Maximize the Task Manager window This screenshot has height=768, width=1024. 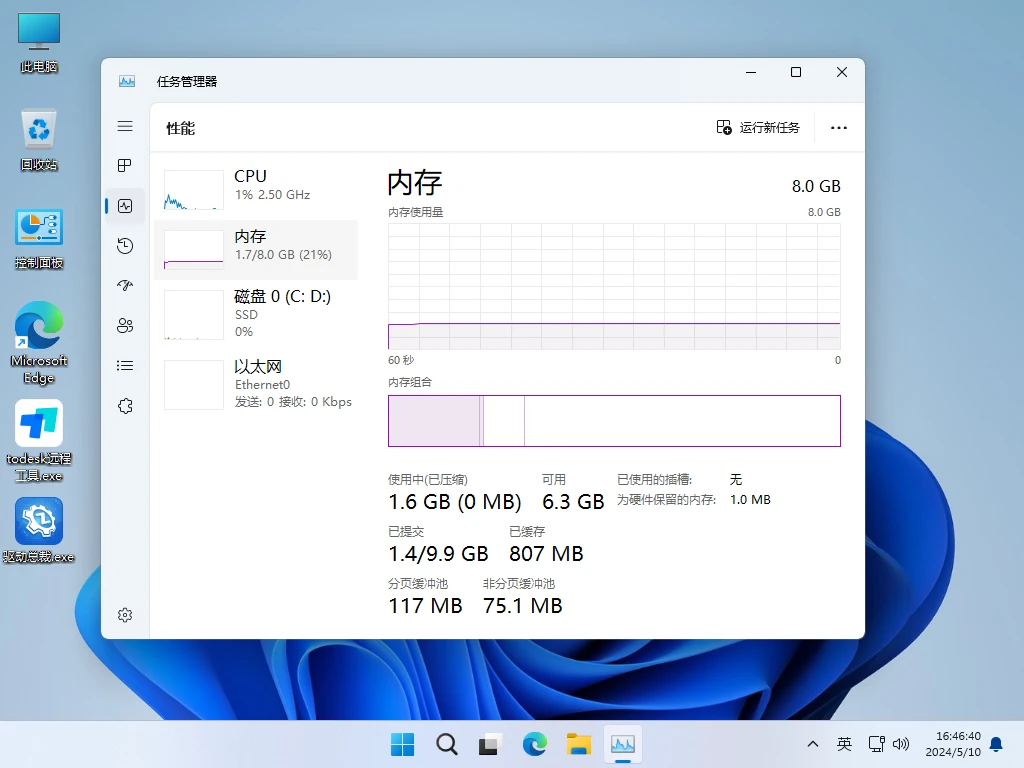(x=795, y=72)
